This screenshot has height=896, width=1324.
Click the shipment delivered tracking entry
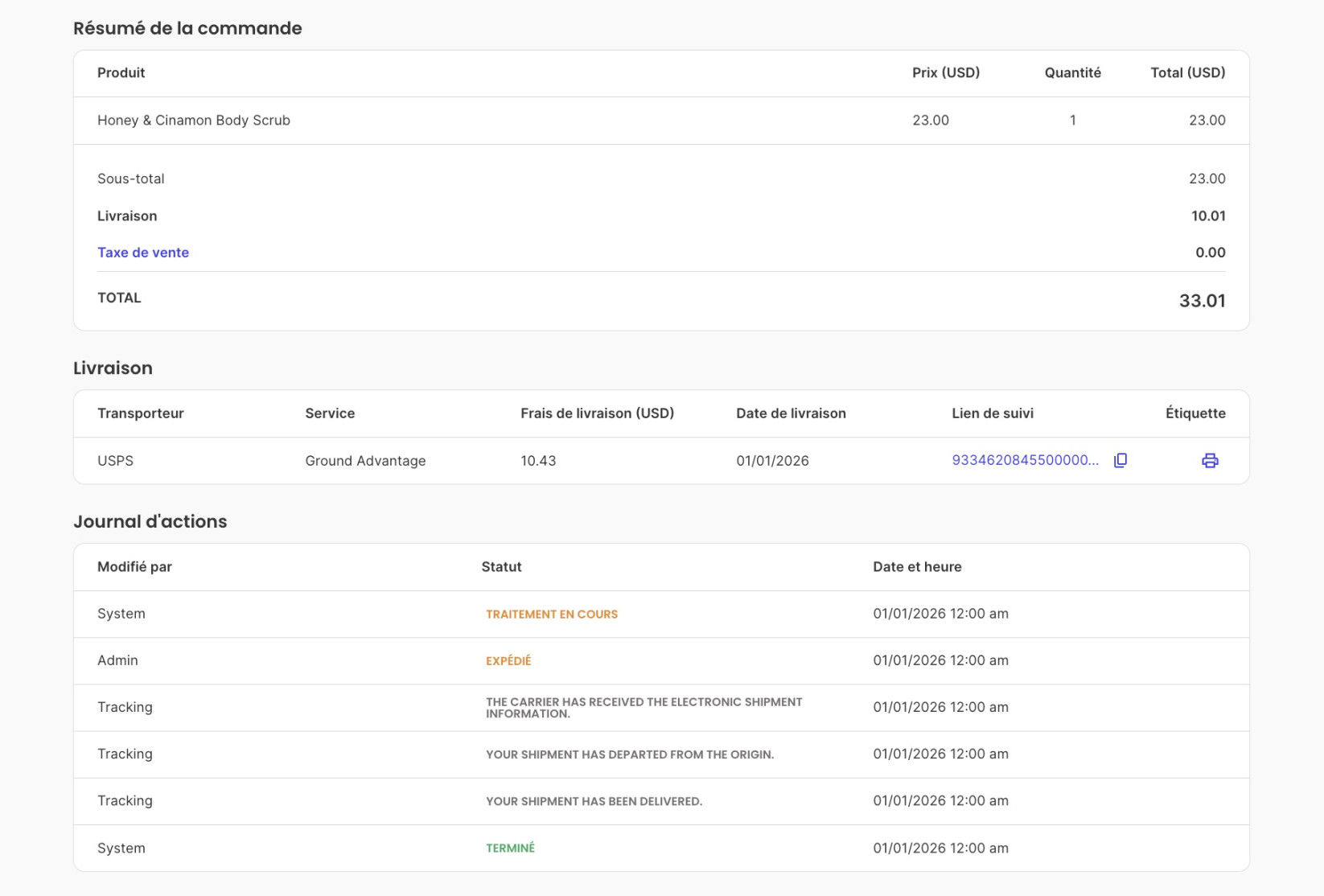[x=594, y=802]
